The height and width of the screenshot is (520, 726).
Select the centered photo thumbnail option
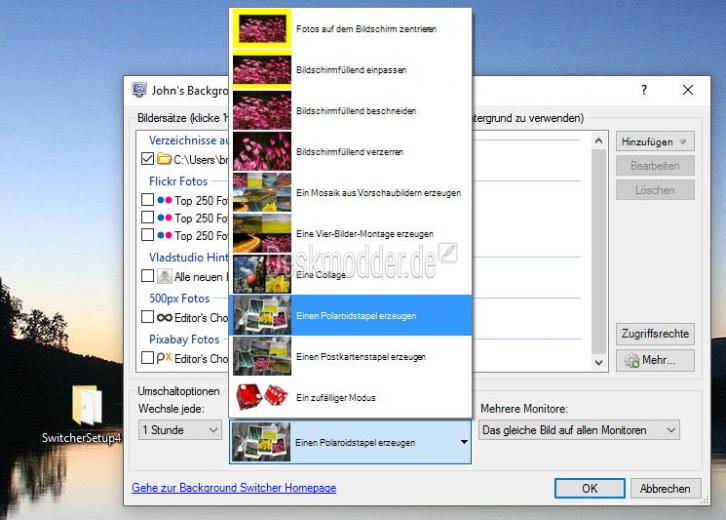[x=262, y=29]
